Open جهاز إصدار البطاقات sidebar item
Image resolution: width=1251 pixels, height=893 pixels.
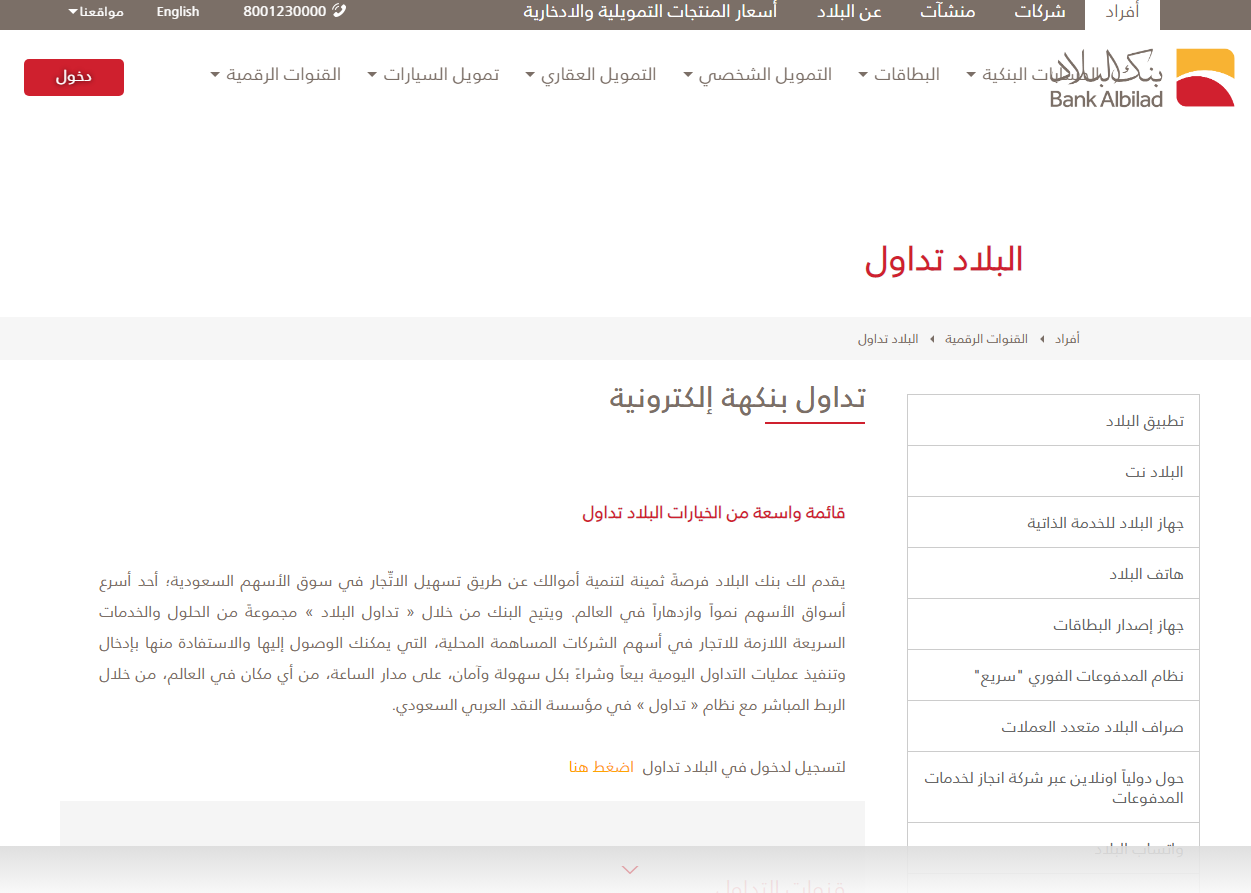tap(1053, 625)
